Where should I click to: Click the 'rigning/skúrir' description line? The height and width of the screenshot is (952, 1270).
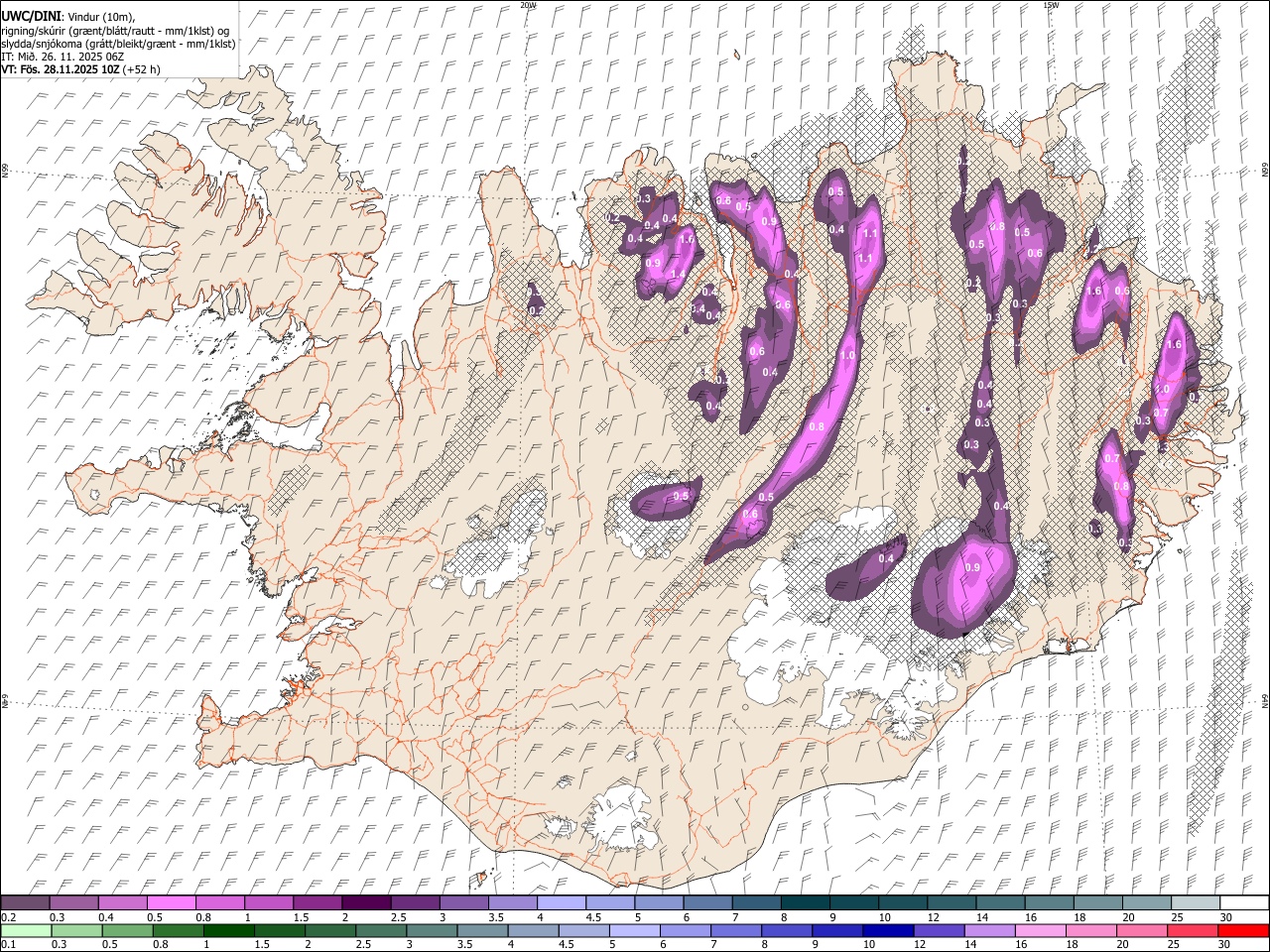(x=116, y=31)
